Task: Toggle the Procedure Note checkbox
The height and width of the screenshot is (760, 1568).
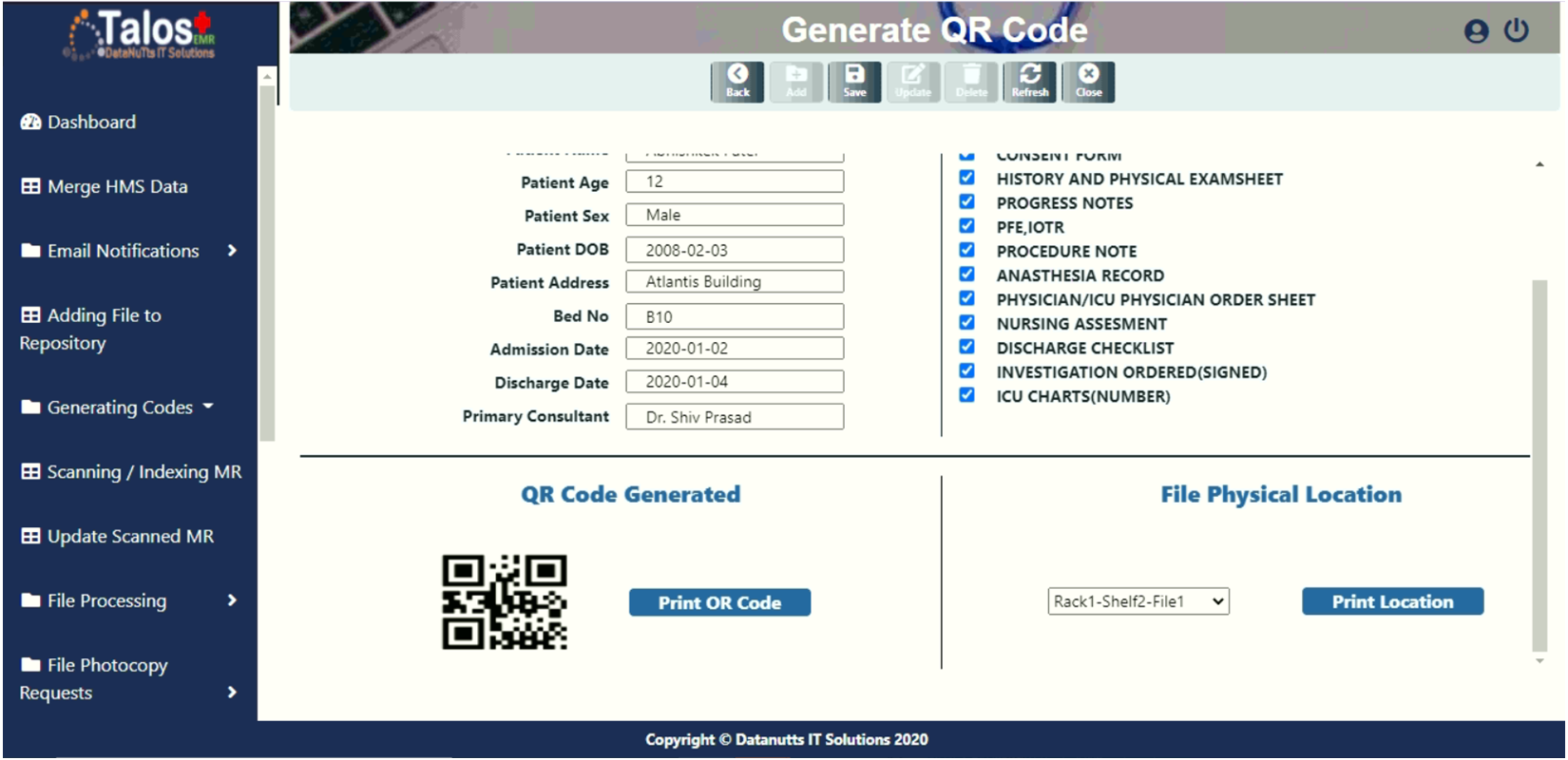Action: 966,250
